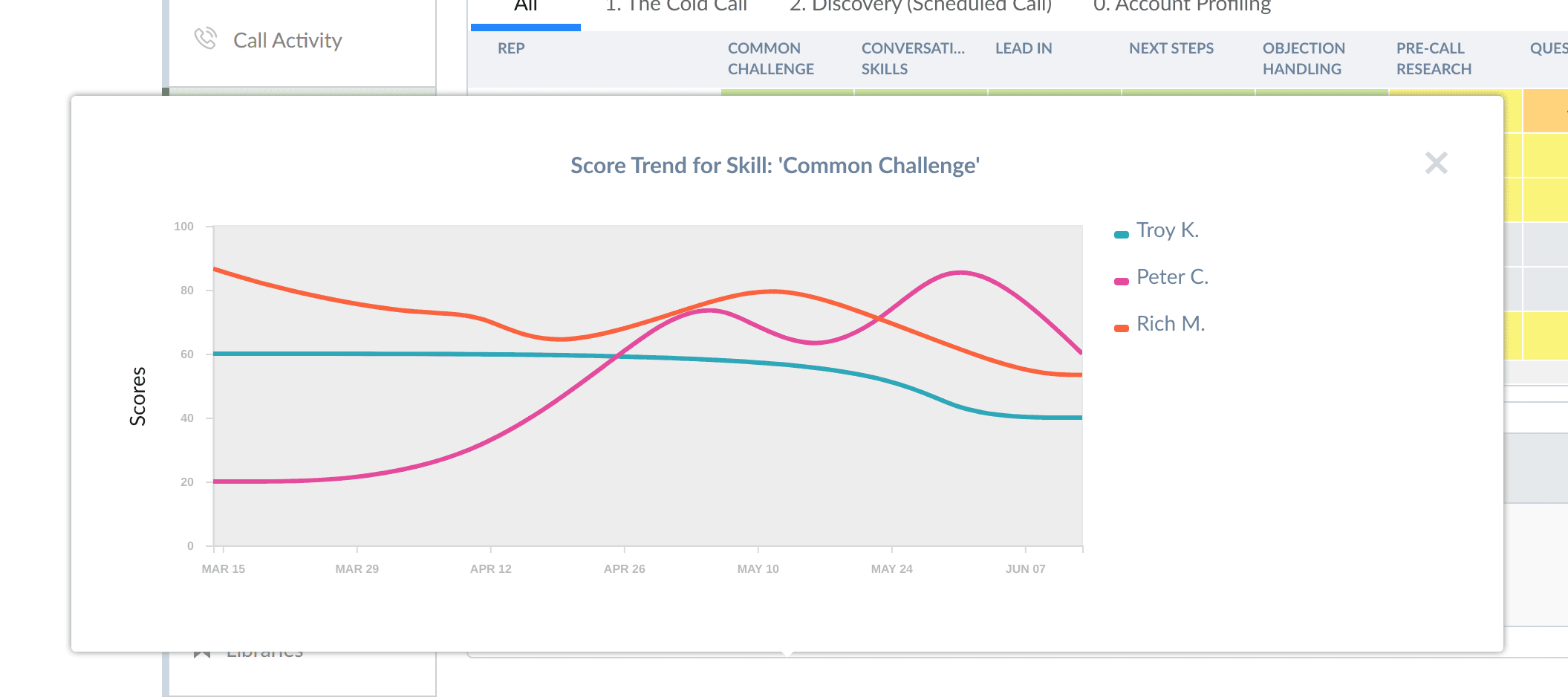Click the Objection Handling column header
Viewport: 1568px width, 697px height.
1303,59
